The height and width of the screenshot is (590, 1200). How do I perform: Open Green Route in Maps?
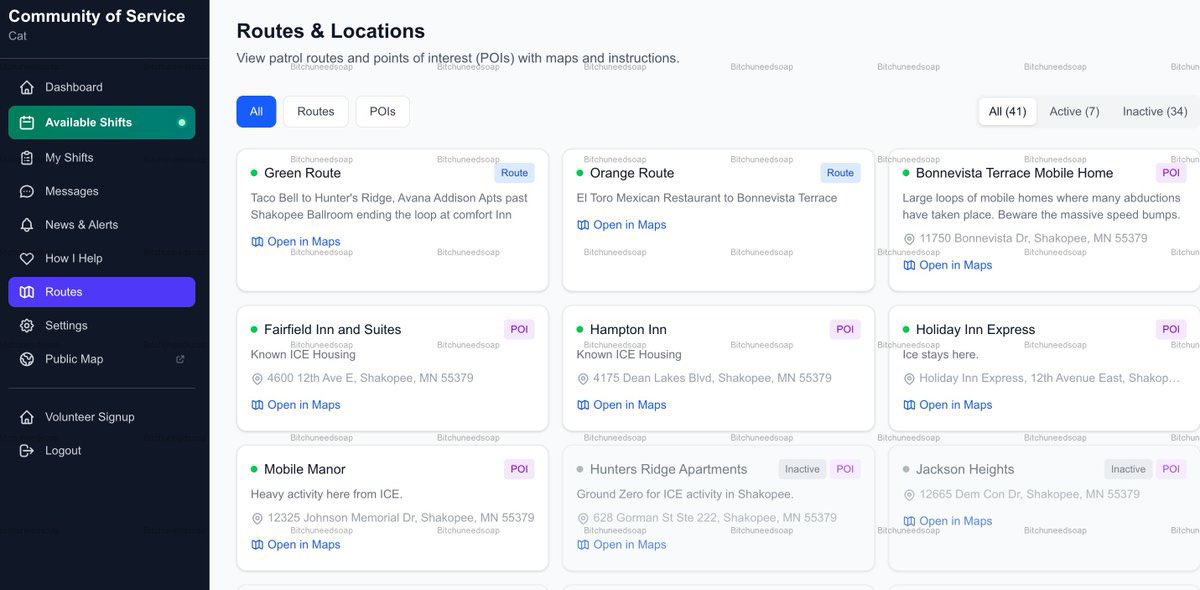click(296, 242)
